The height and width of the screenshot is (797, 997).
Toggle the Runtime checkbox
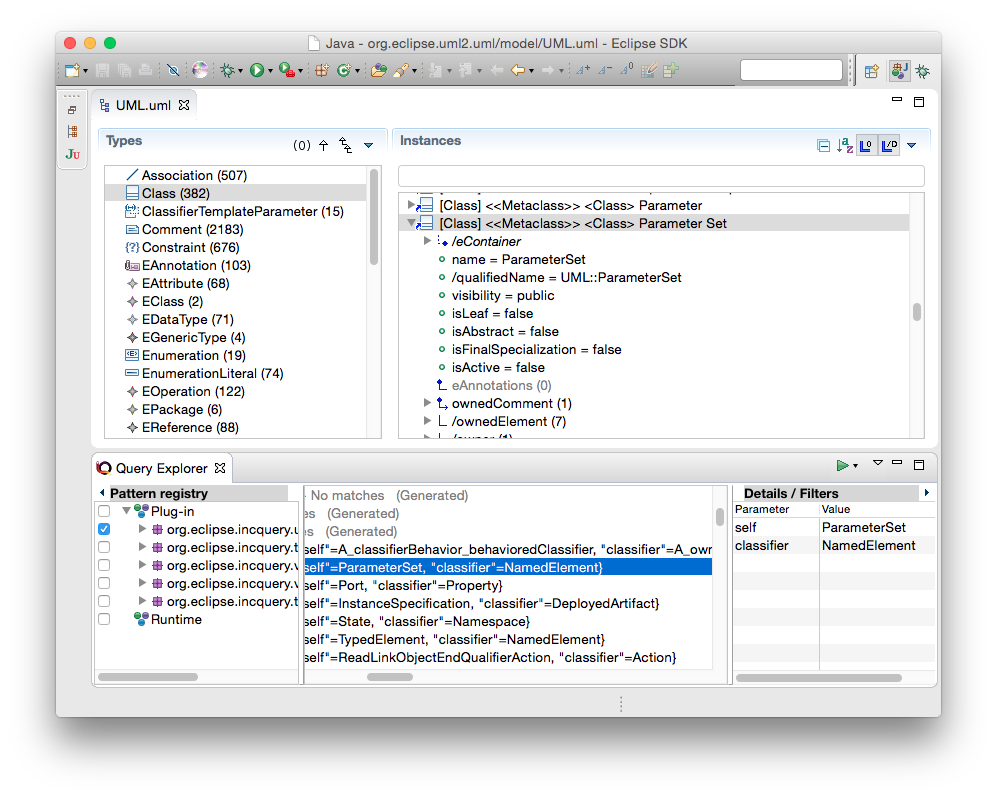coord(104,619)
